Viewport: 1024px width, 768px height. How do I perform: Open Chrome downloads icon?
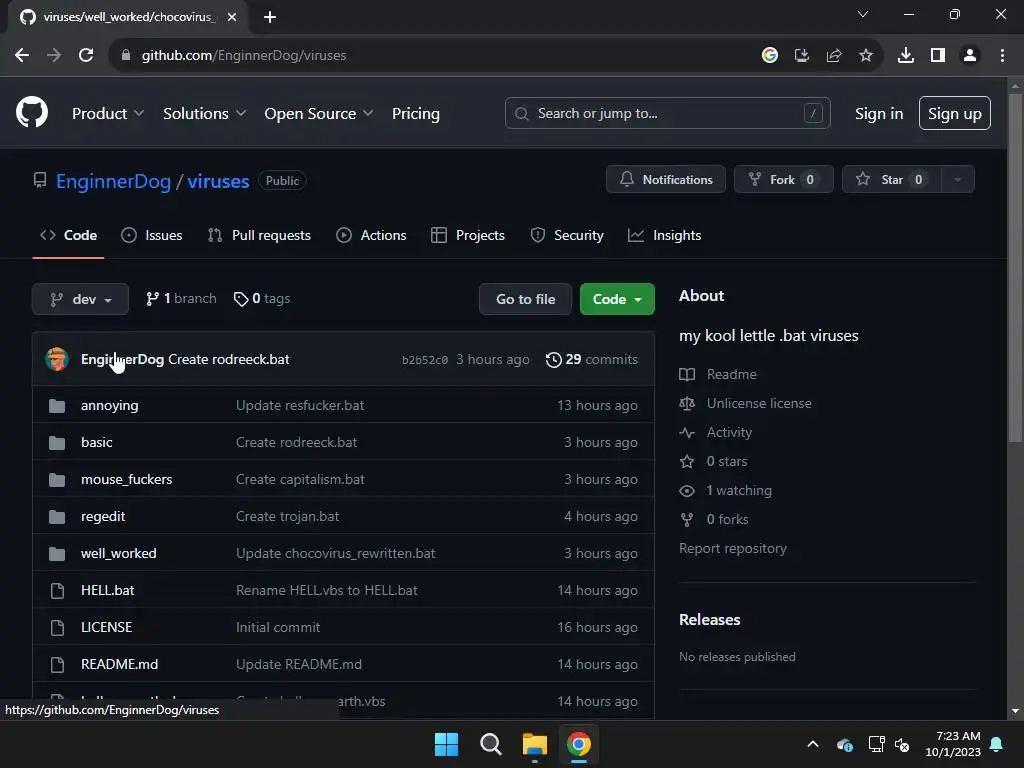click(x=905, y=56)
